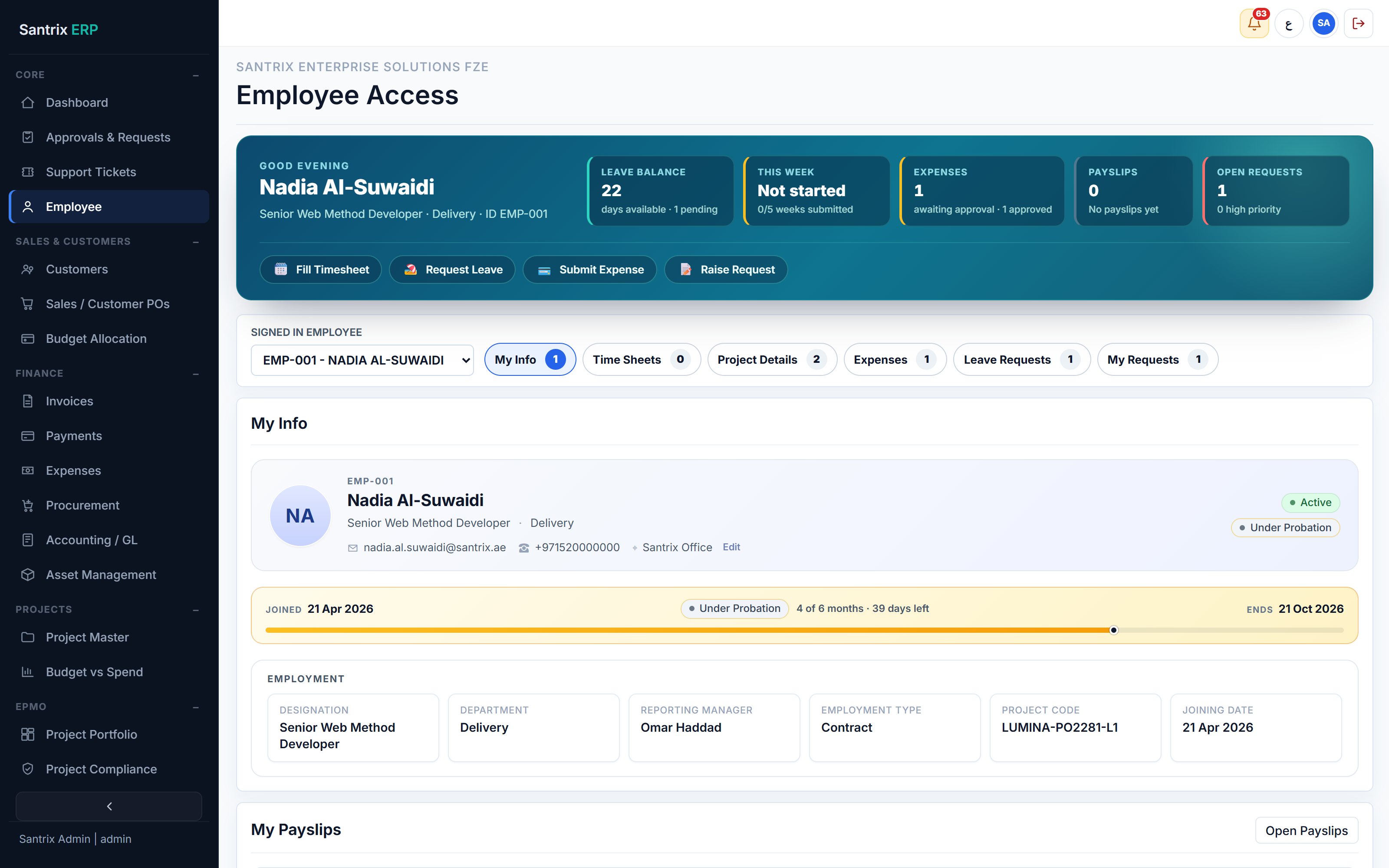This screenshot has height=868, width=1389.
Task: Collapse the EPMO sidebar section
Action: pos(196,707)
